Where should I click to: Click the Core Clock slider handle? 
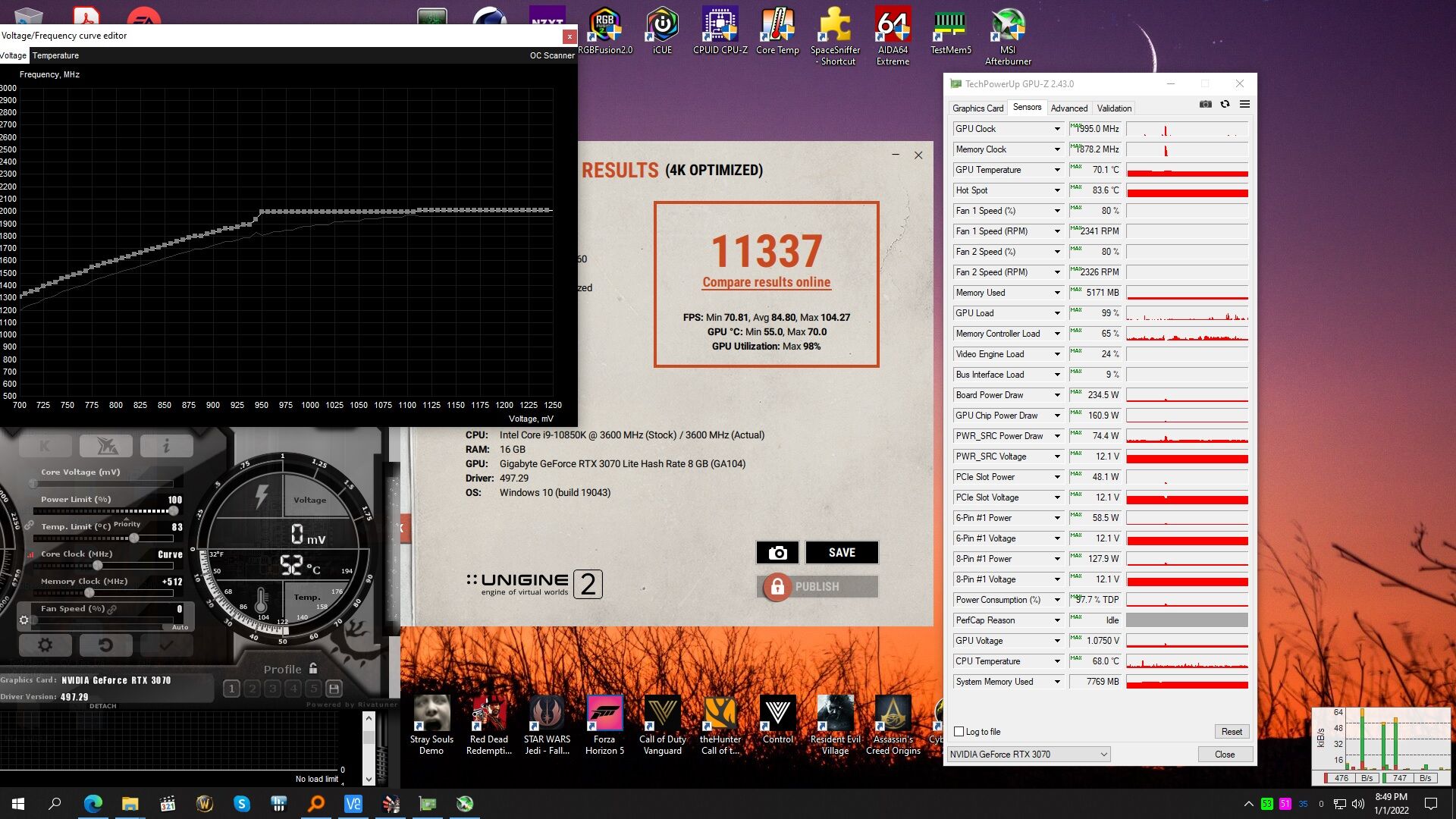(x=97, y=566)
